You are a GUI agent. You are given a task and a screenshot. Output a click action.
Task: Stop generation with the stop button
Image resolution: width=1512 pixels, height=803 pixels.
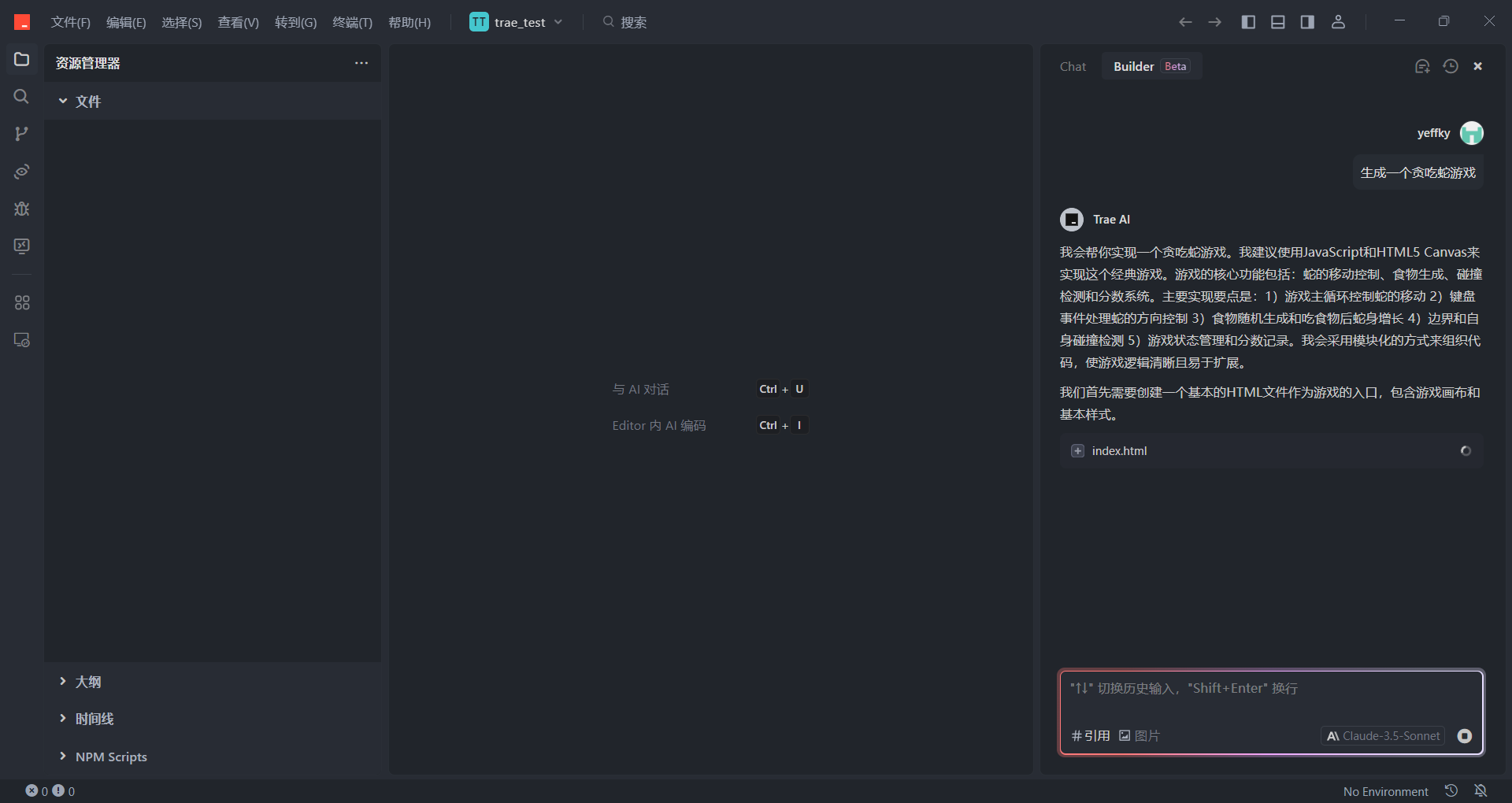coord(1465,736)
